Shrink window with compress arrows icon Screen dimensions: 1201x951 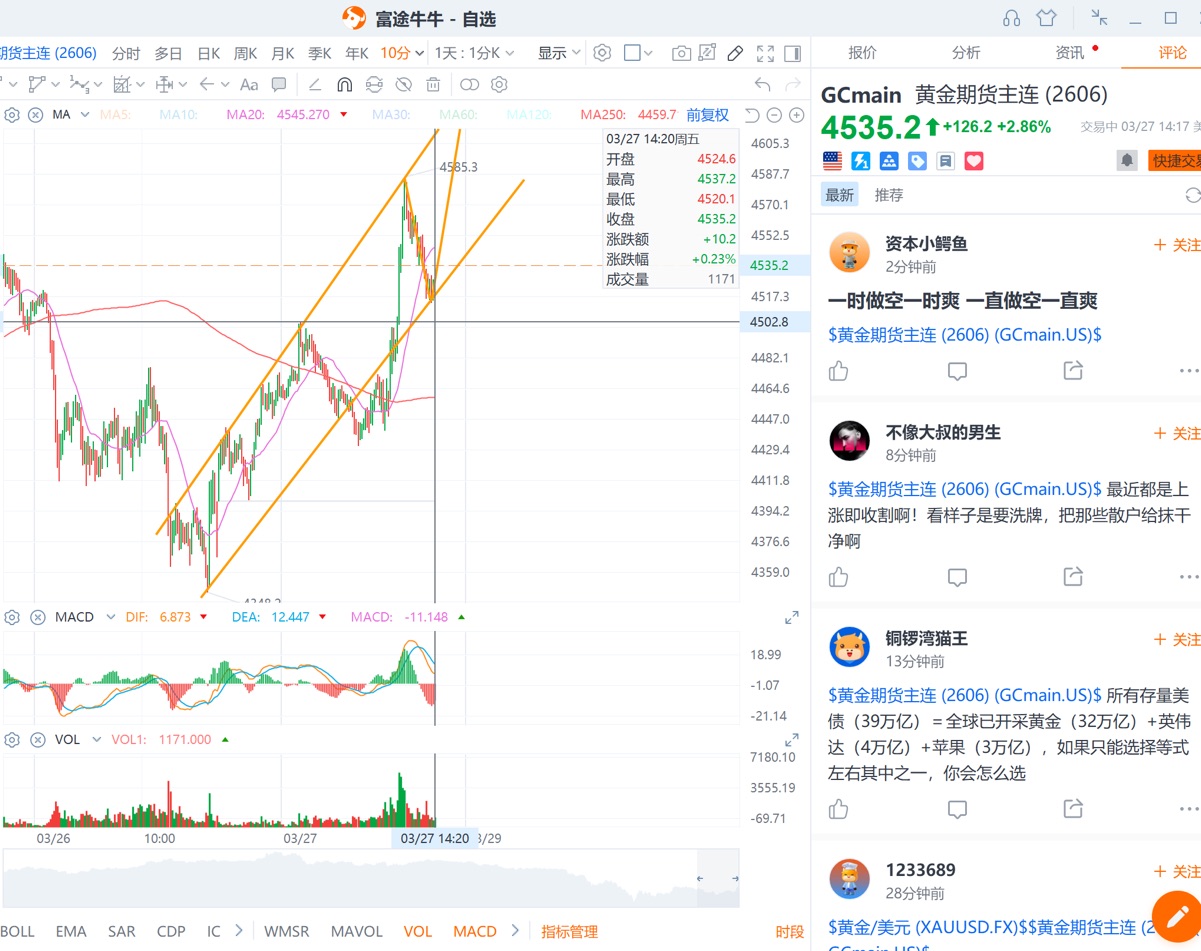point(1099,18)
